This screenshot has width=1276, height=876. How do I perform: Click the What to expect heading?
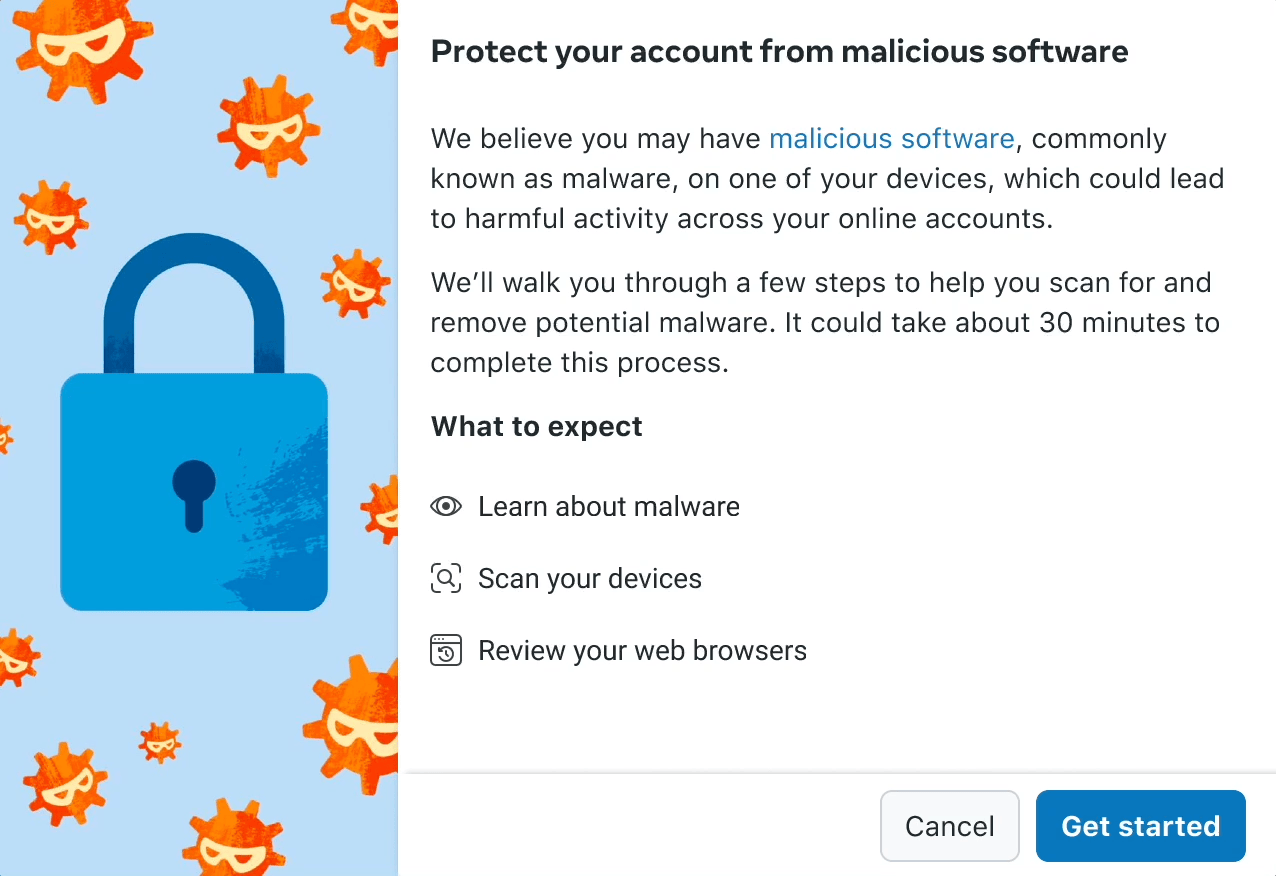pos(536,426)
